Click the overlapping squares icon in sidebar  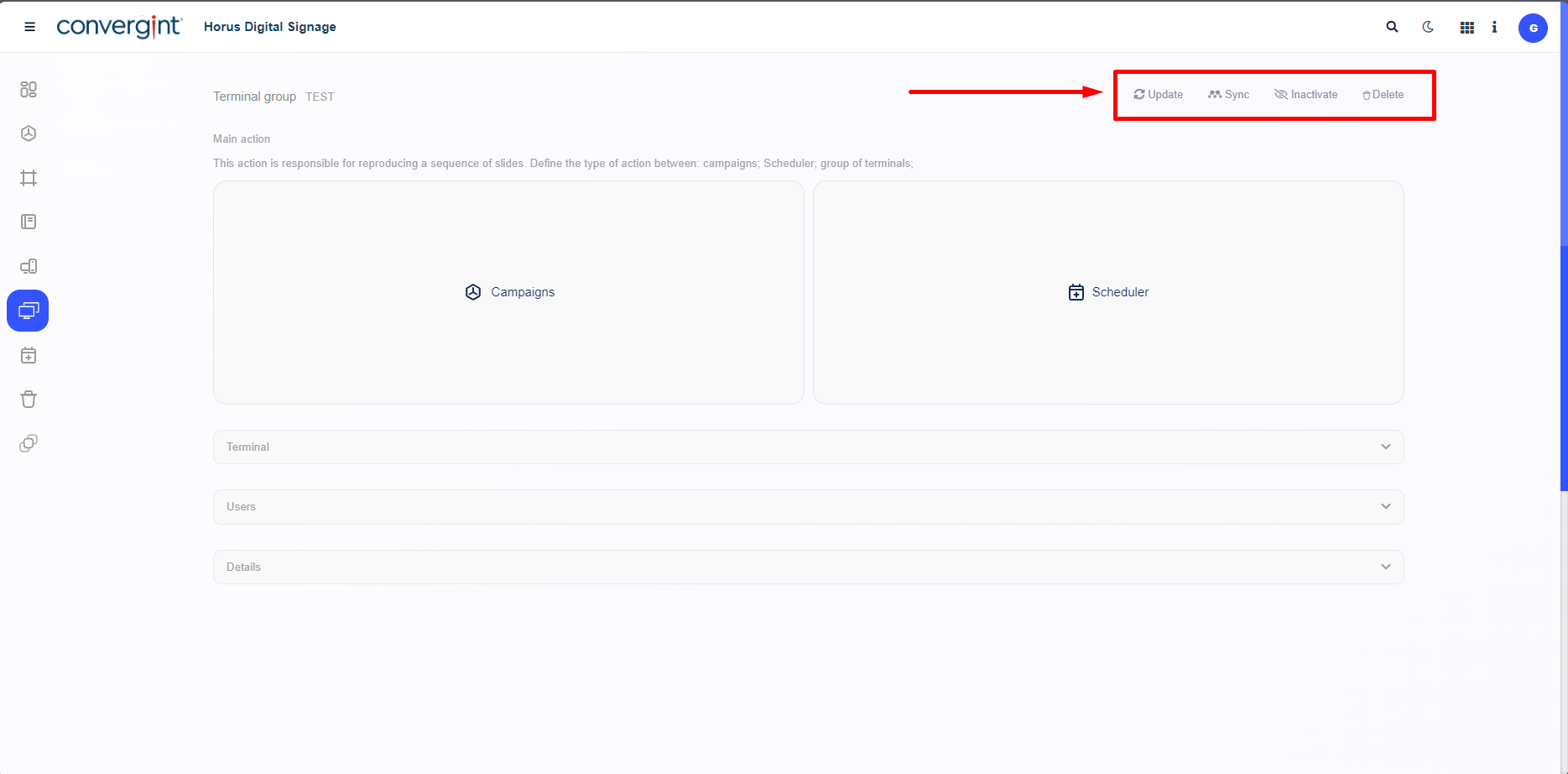pos(29,443)
